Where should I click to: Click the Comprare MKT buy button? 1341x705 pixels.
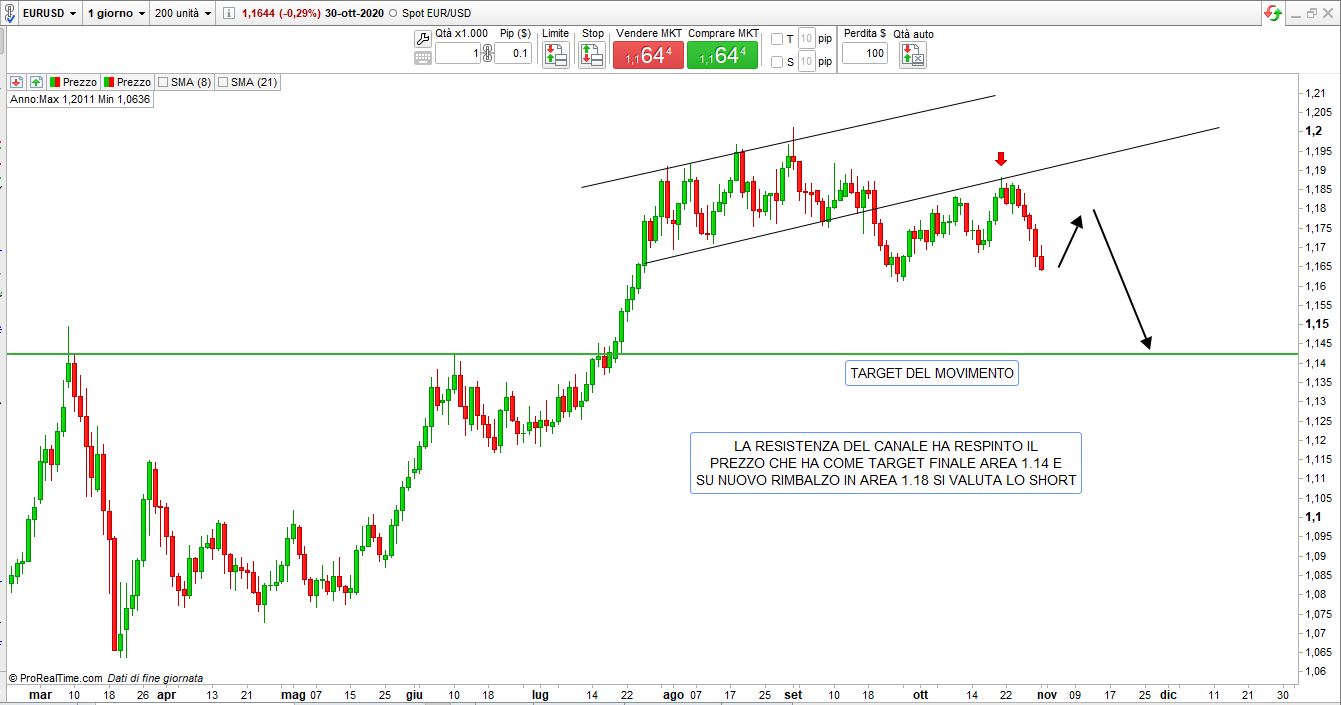[x=722, y=55]
